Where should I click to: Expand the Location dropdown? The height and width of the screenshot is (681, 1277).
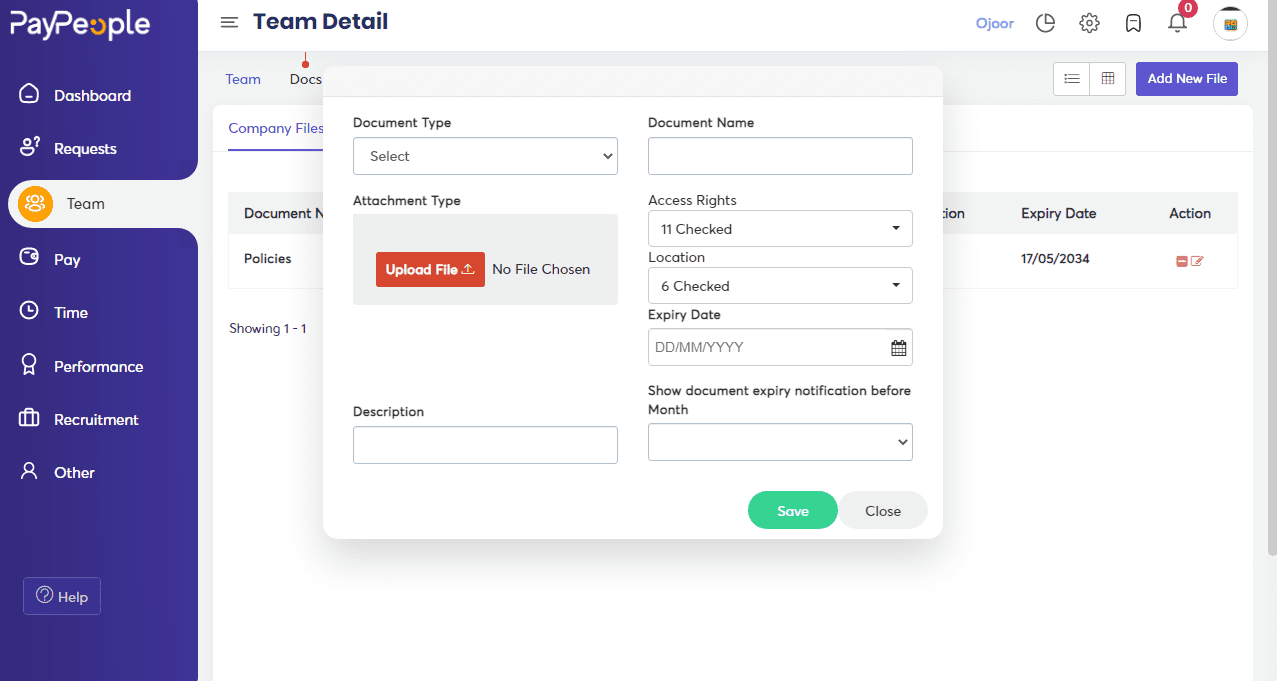click(780, 286)
